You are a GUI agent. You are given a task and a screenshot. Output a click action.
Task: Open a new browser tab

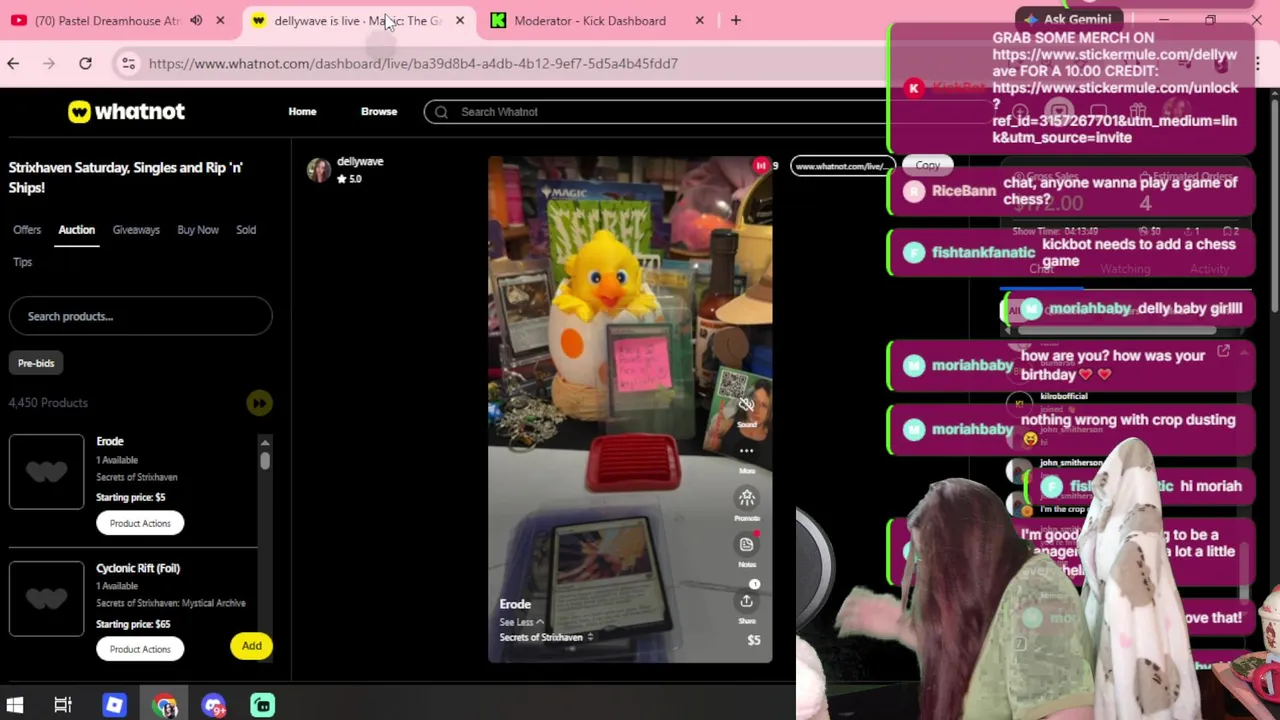point(736,20)
